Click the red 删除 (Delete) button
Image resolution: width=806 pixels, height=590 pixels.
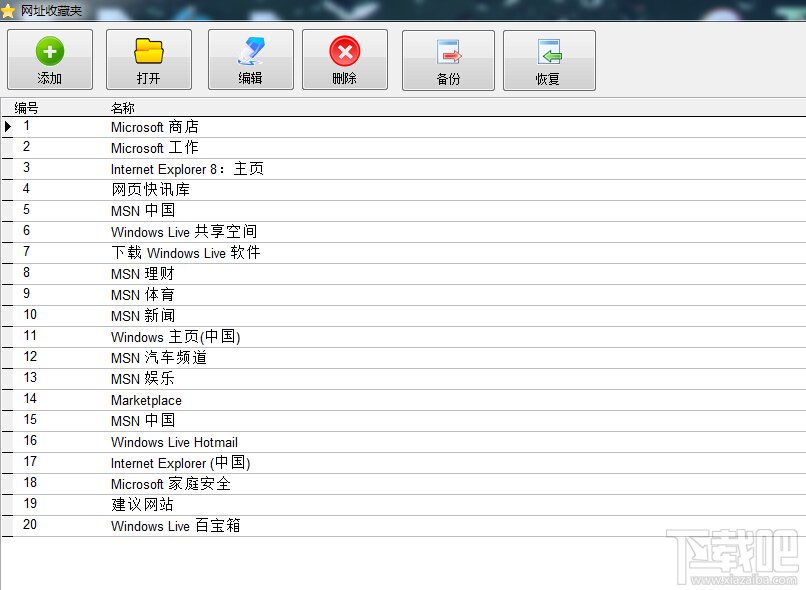pyautogui.click(x=345, y=60)
